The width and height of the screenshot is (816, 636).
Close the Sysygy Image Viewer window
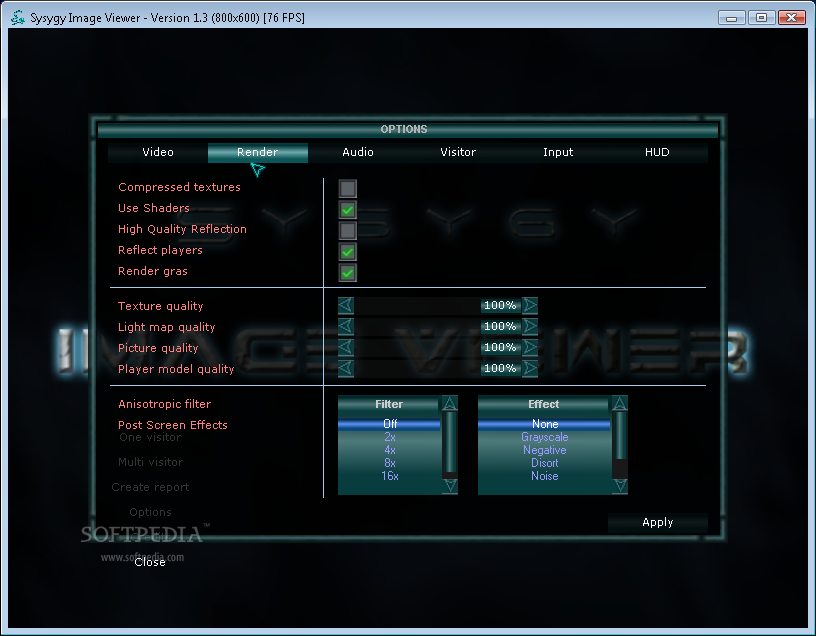coord(792,18)
